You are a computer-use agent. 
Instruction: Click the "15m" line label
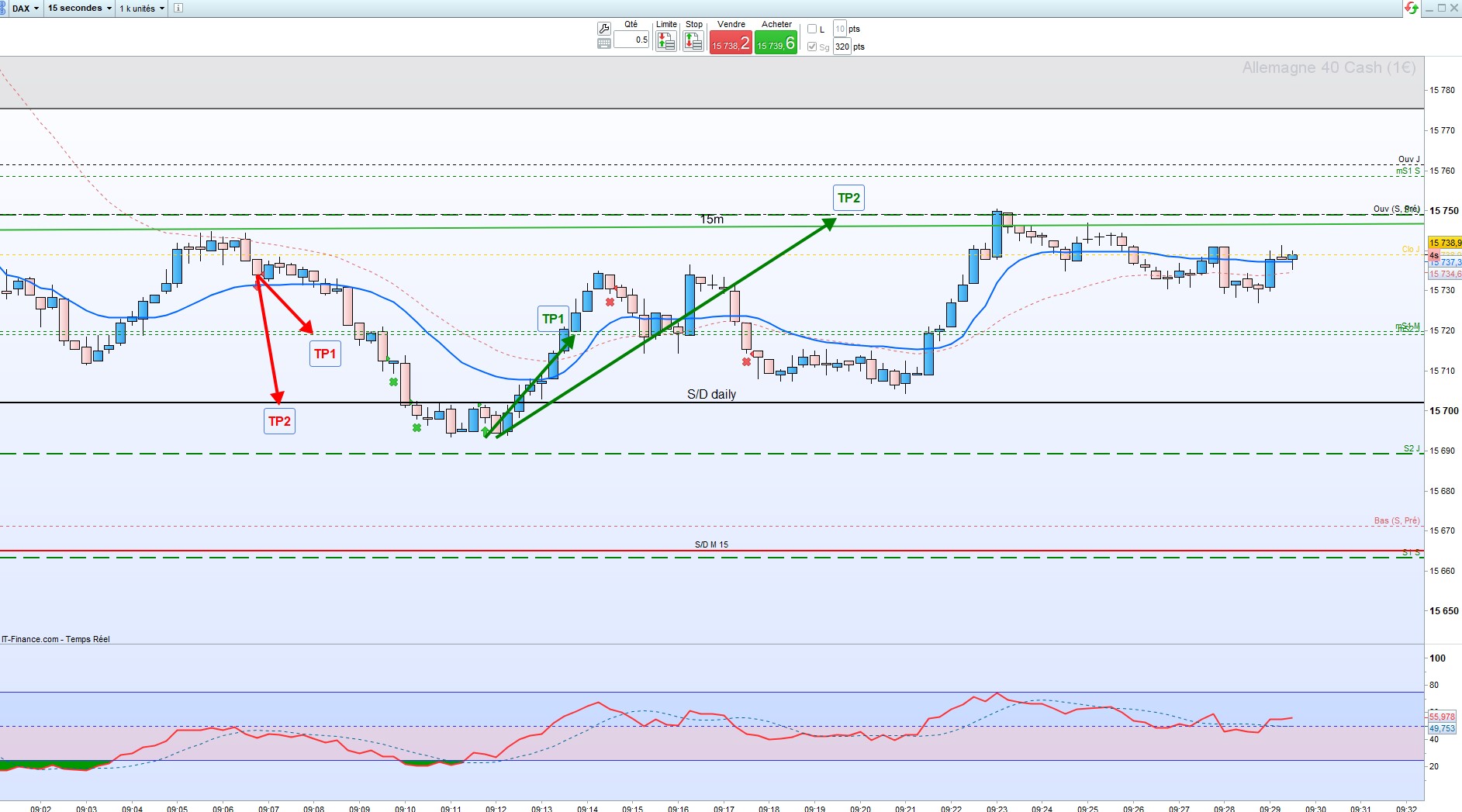[712, 219]
